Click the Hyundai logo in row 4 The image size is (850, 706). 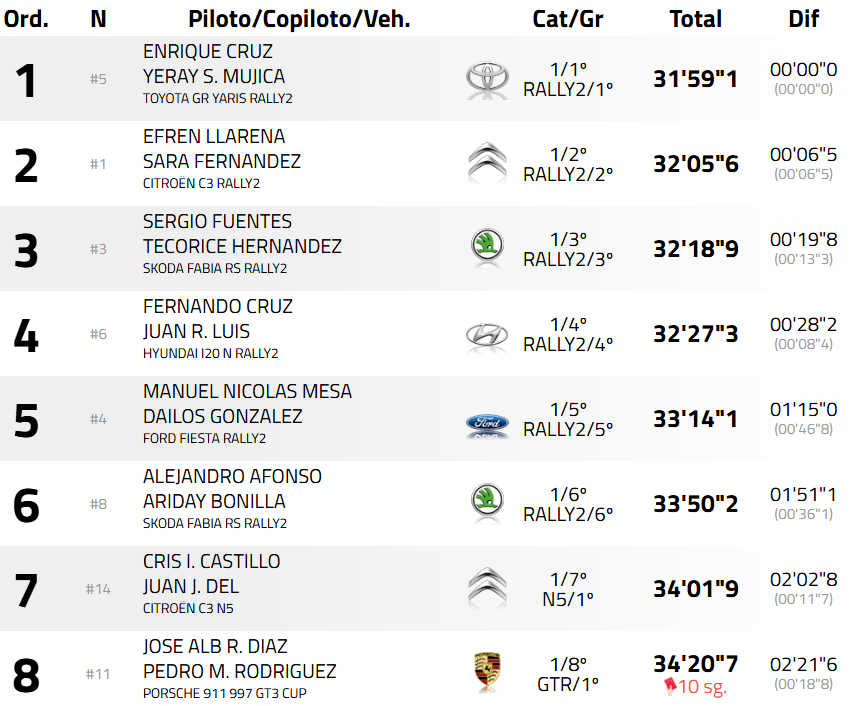[487, 334]
